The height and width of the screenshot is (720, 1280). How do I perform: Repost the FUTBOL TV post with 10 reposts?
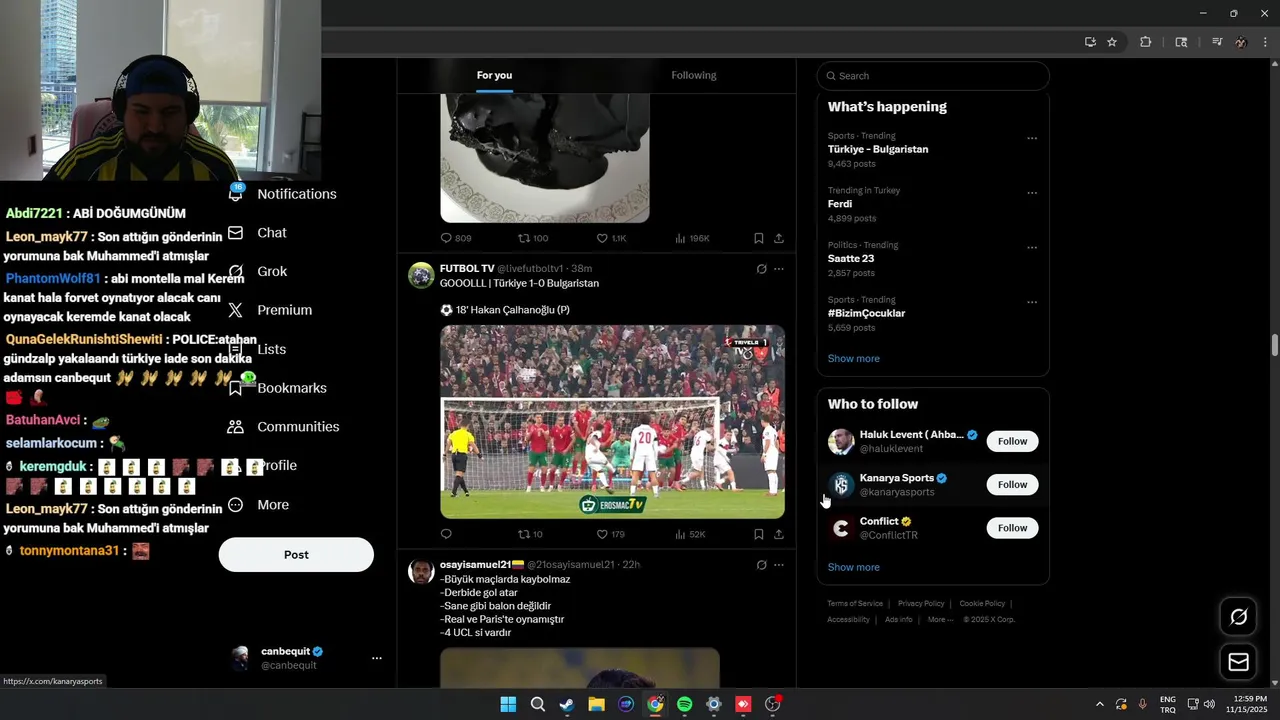point(530,534)
